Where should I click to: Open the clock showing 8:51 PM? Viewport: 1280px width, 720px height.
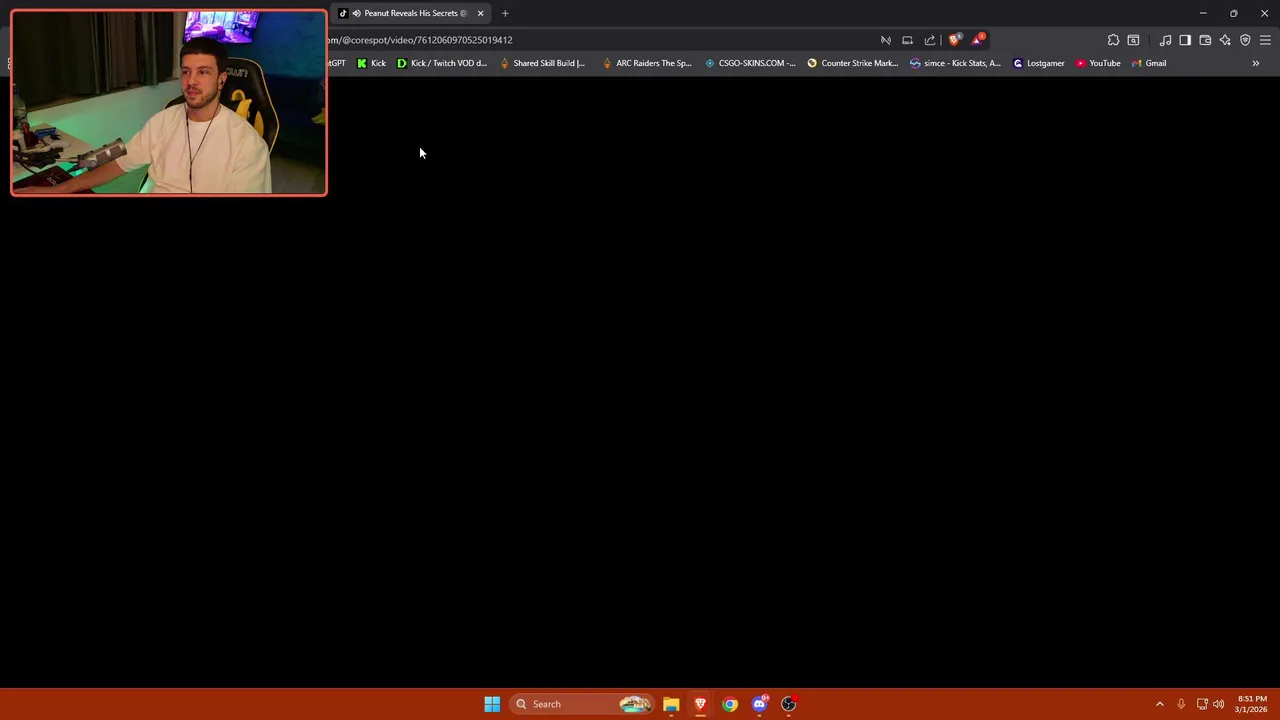[x=1252, y=704]
